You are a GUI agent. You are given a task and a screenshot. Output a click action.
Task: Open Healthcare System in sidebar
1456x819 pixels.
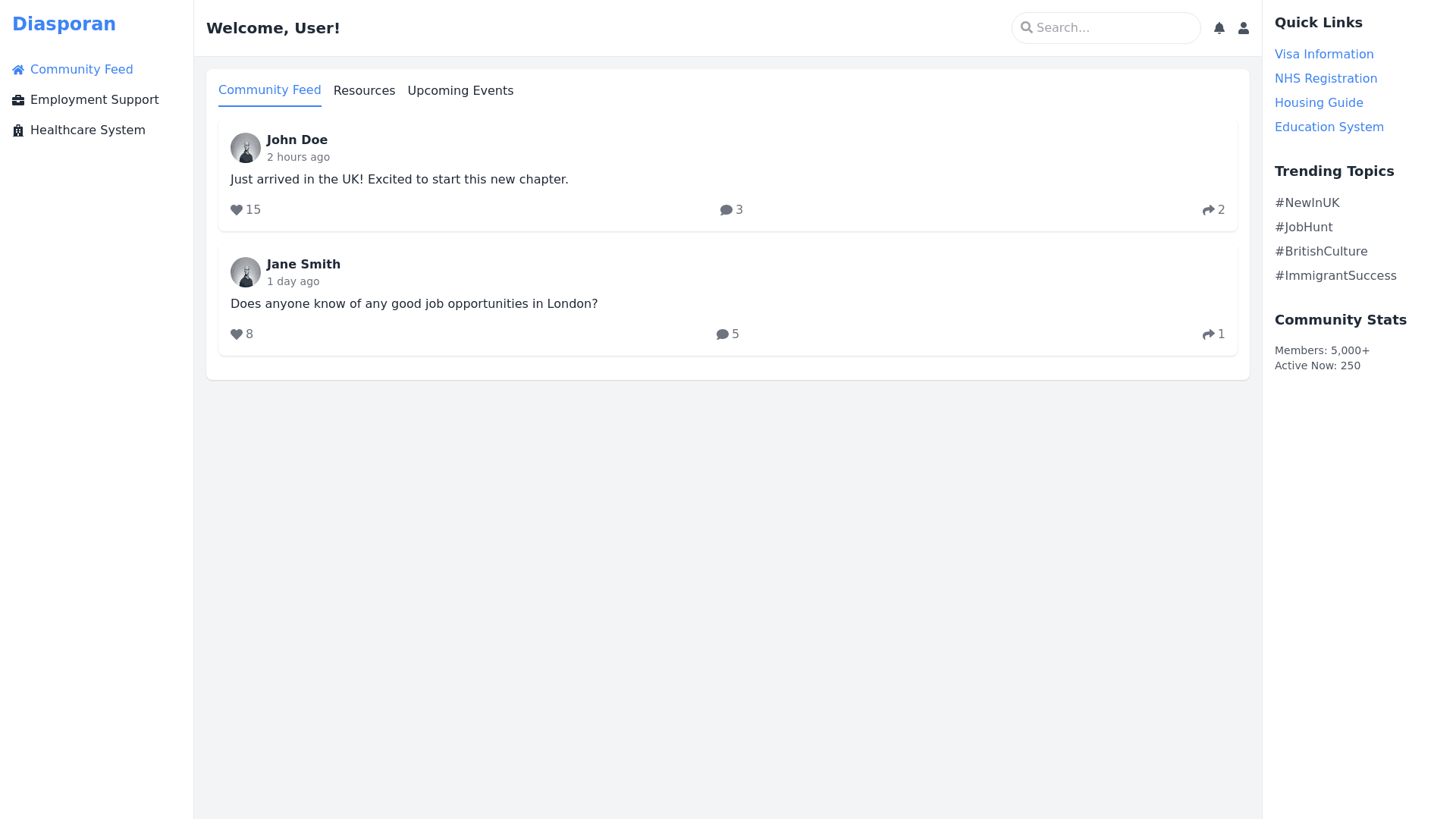point(87,130)
